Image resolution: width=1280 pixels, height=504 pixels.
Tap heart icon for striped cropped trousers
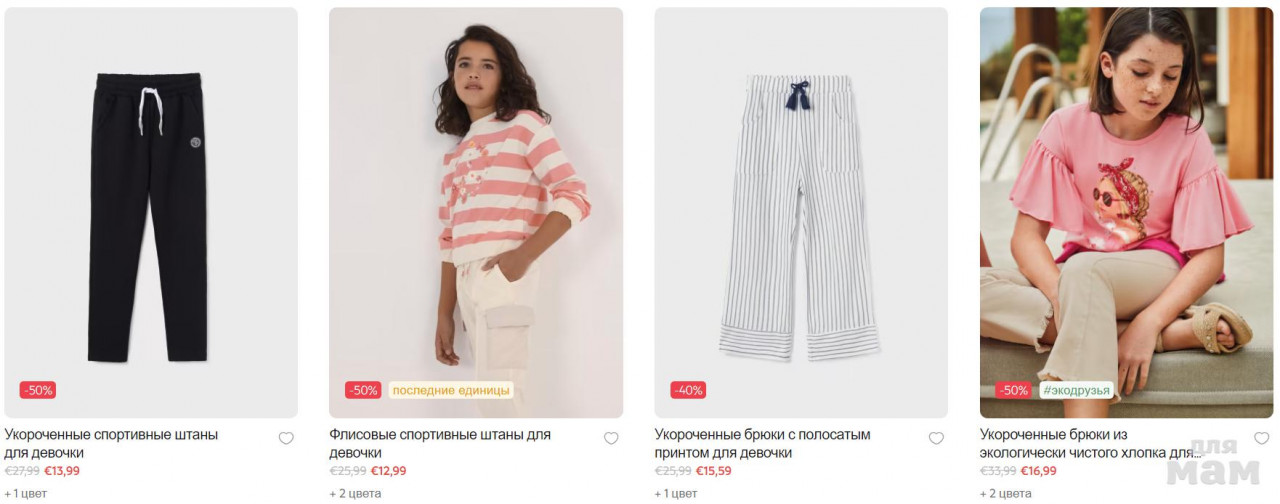(x=936, y=438)
